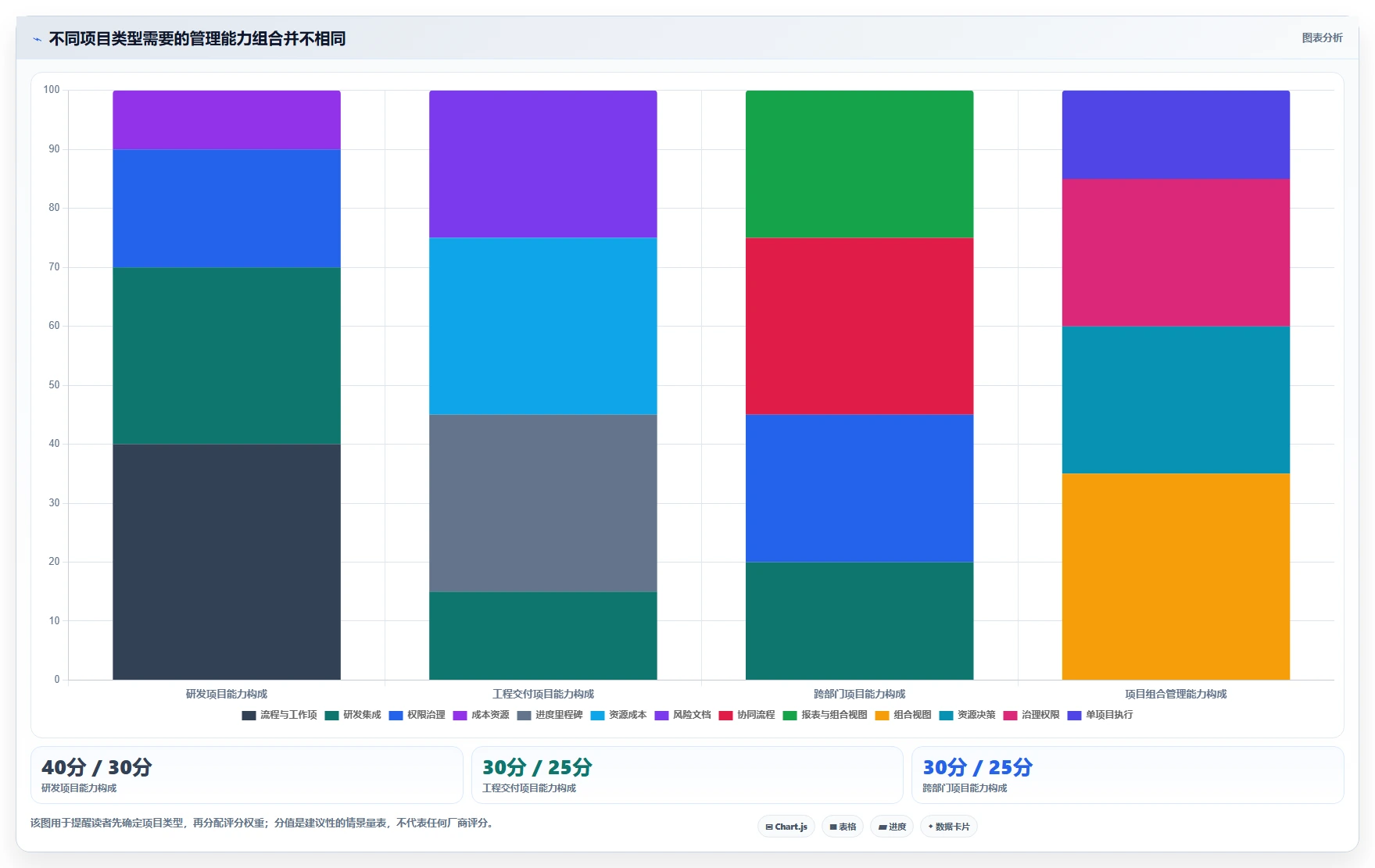
Task: Click the 表格 tag chip
Action: click(843, 827)
